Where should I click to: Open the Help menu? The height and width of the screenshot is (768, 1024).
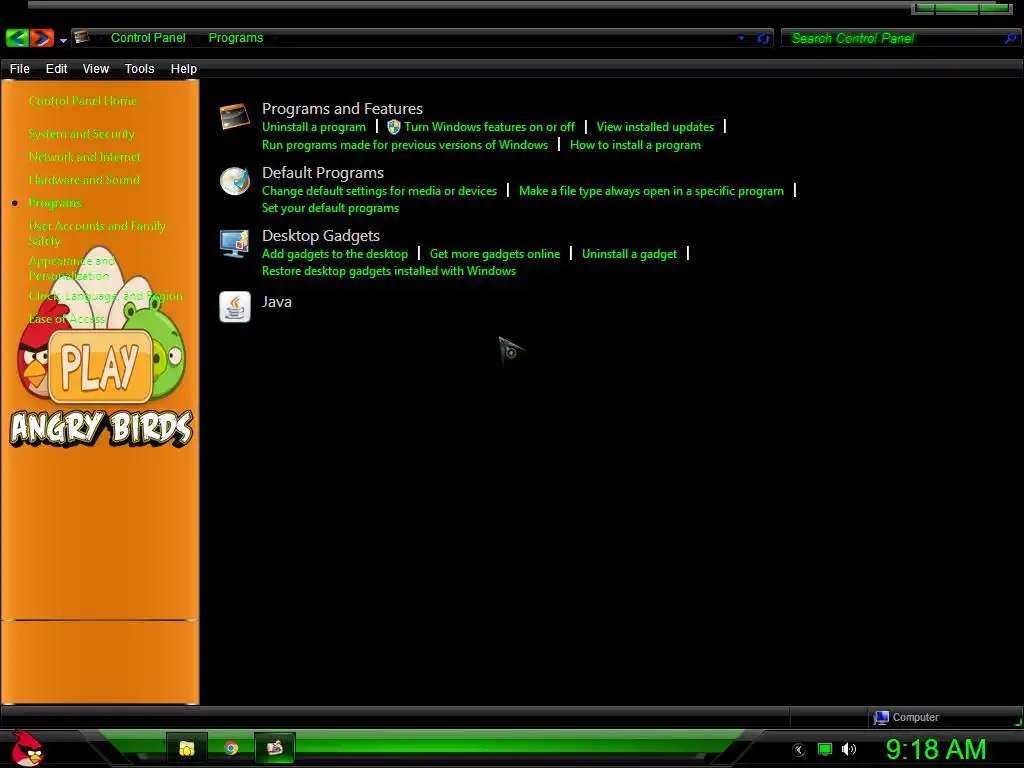(184, 69)
